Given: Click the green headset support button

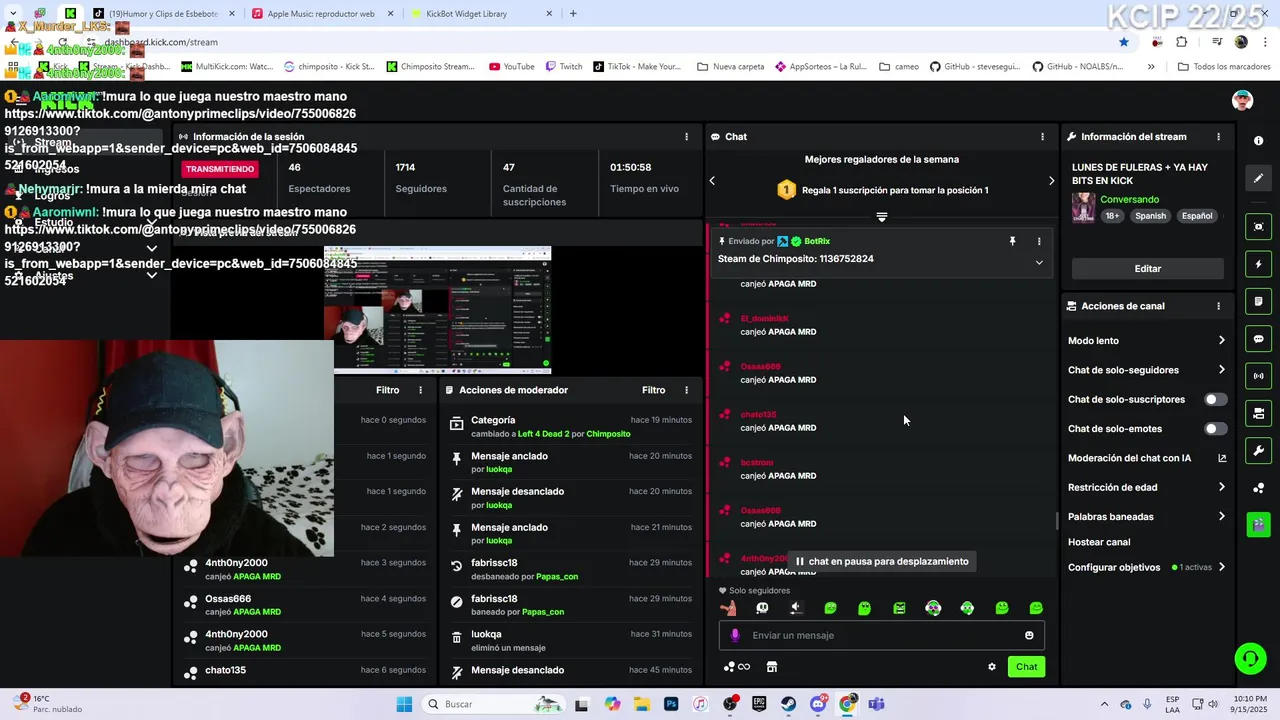Looking at the screenshot, I should pos(1250,658).
